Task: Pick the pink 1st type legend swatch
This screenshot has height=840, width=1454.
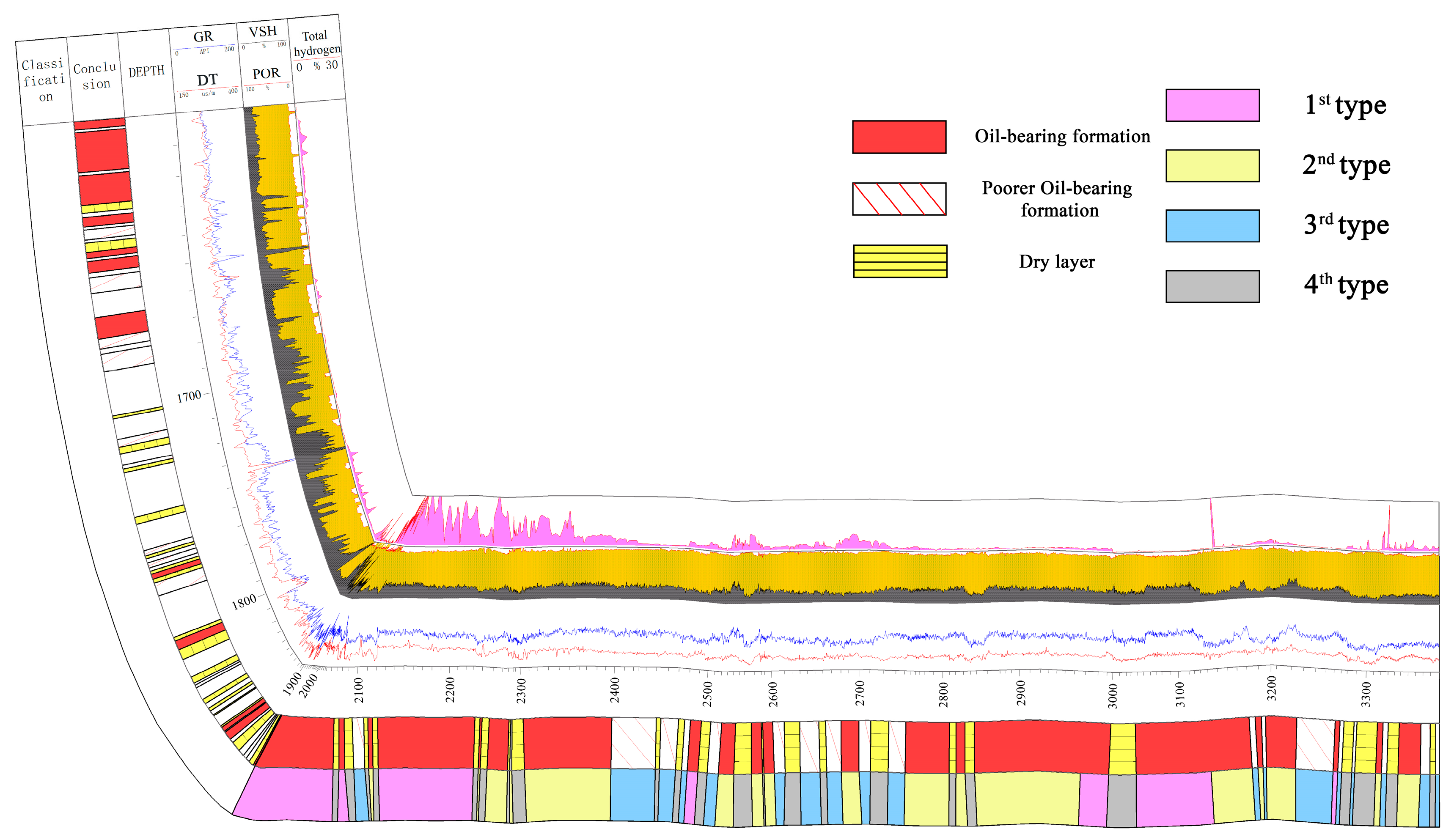Action: pyautogui.click(x=1212, y=105)
